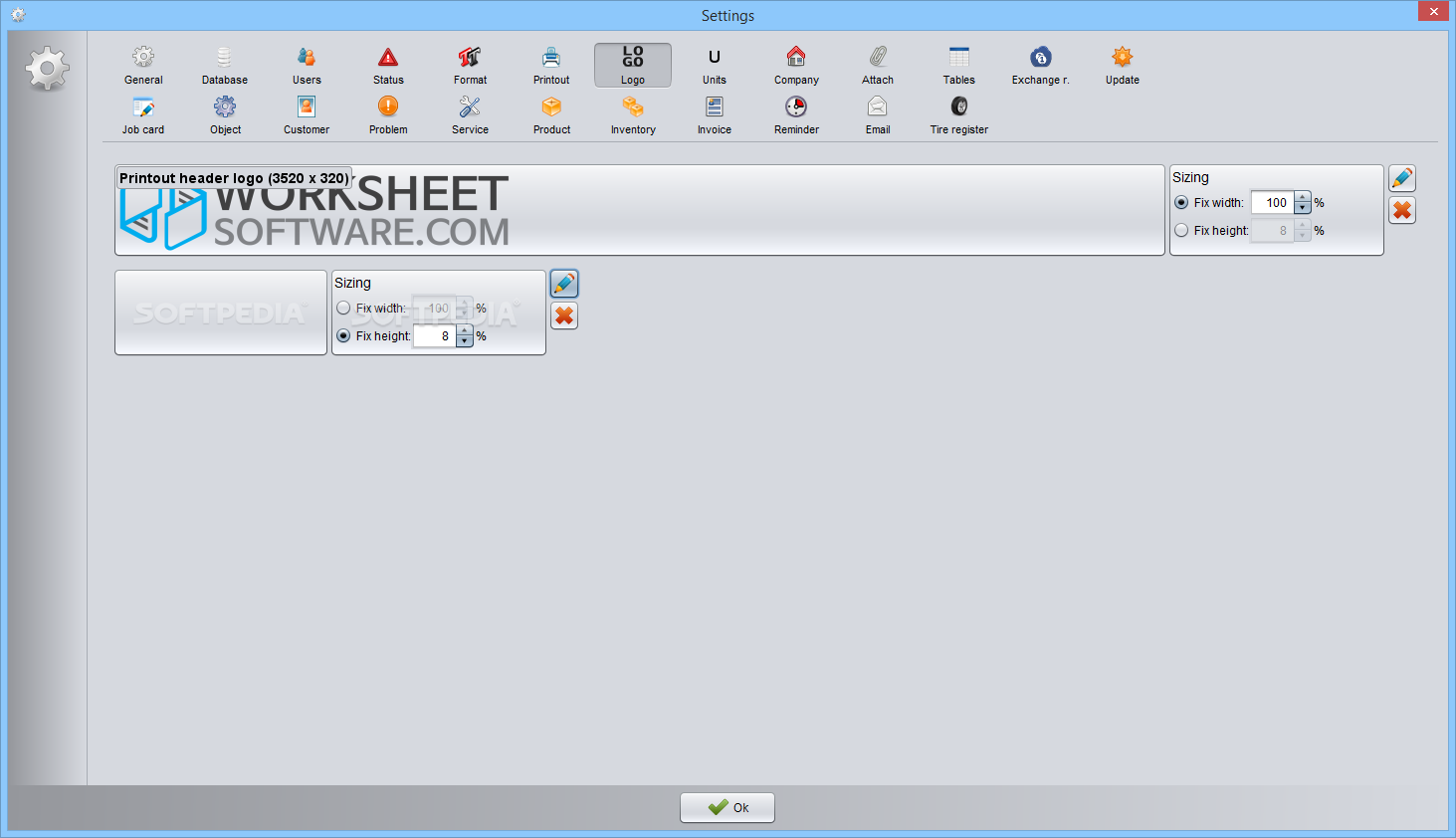Open the Company settings section
The image size is (1456, 838).
tap(796, 66)
